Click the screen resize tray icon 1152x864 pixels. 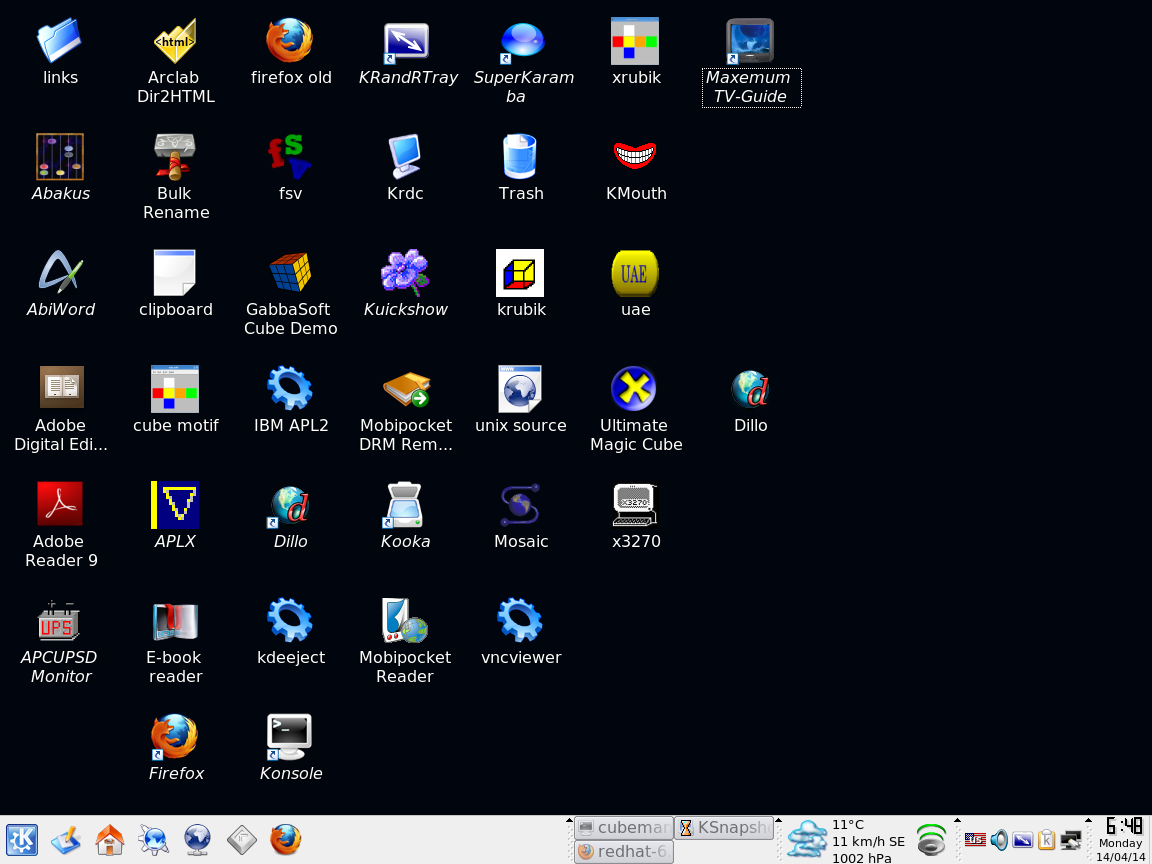click(1022, 839)
